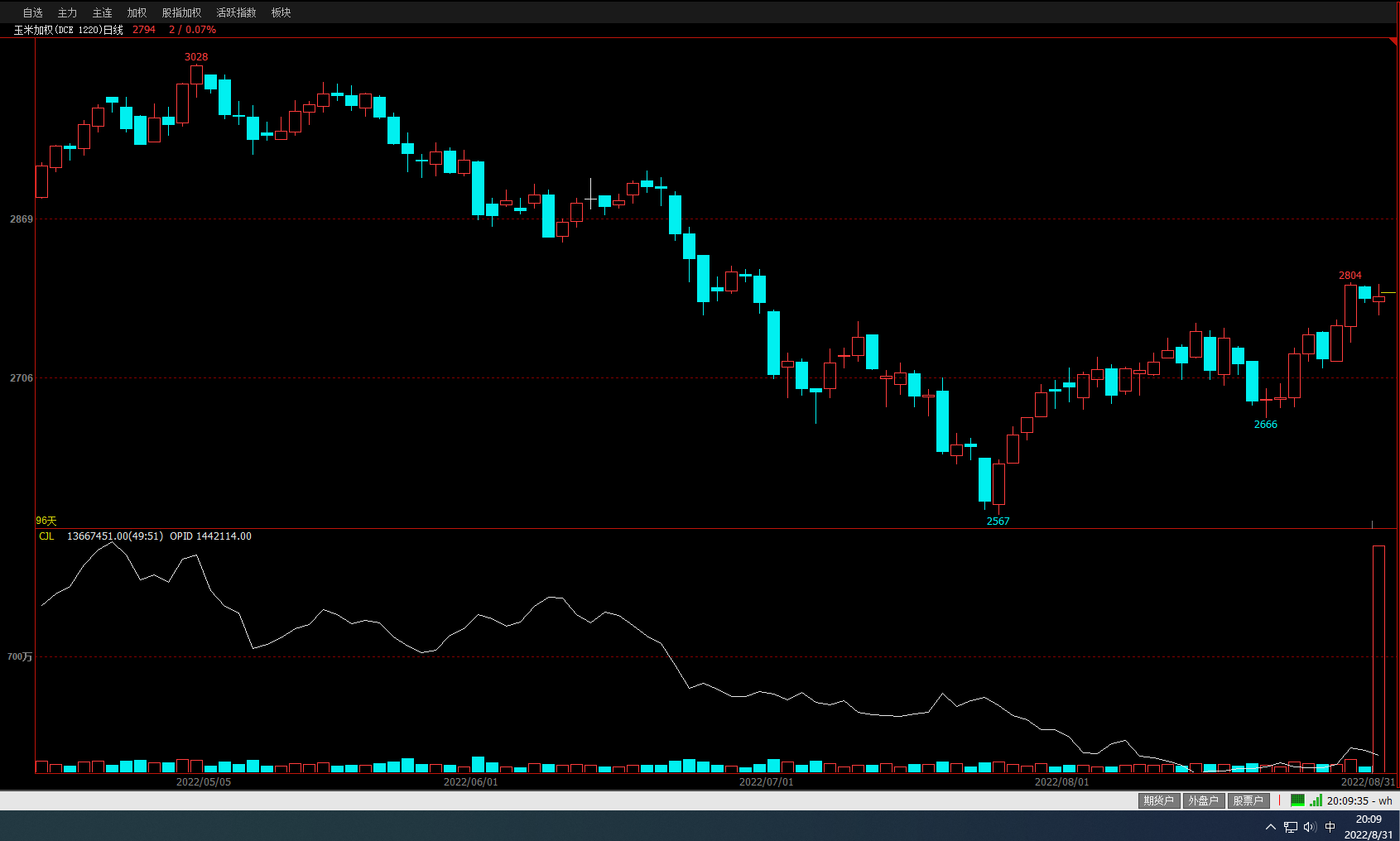
Task: Click the 700万 volume axis label
Action: tap(20, 657)
